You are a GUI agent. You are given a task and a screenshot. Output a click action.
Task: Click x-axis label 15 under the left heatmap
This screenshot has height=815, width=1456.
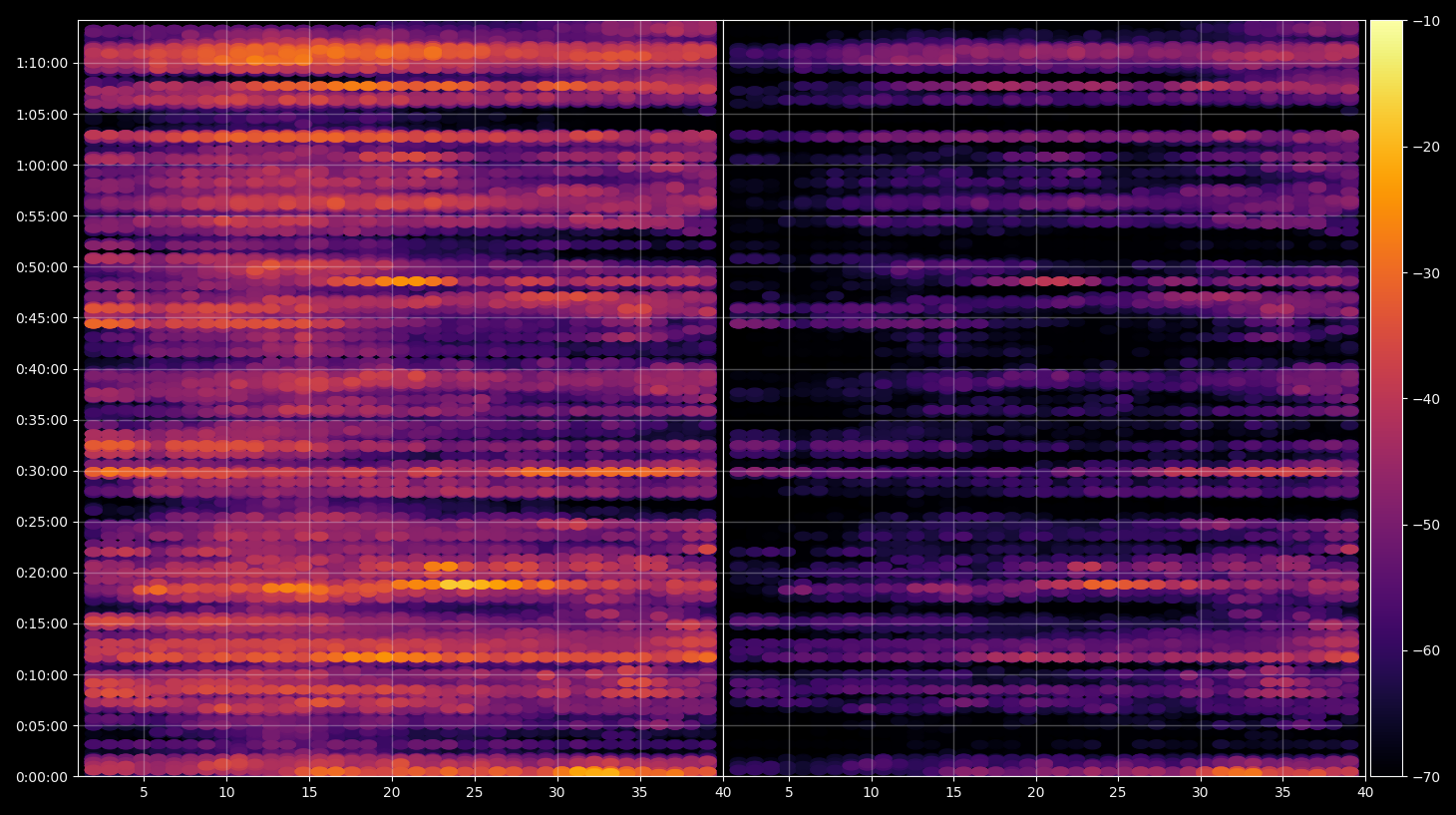tap(309, 793)
